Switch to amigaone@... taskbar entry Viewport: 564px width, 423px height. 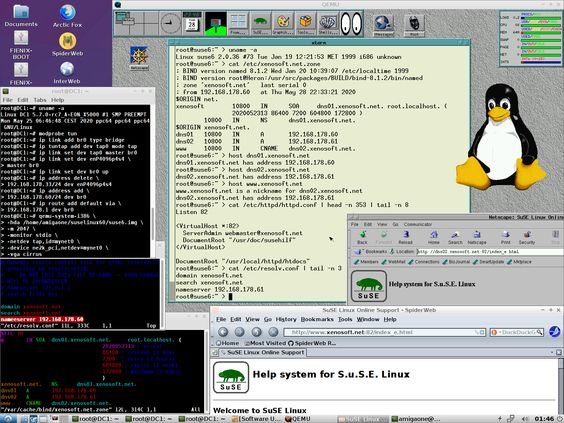(x=416, y=419)
